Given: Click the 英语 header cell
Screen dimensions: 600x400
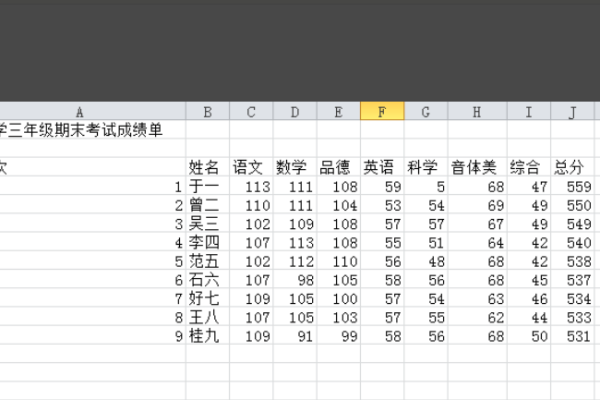Looking at the screenshot, I should 382,167.
